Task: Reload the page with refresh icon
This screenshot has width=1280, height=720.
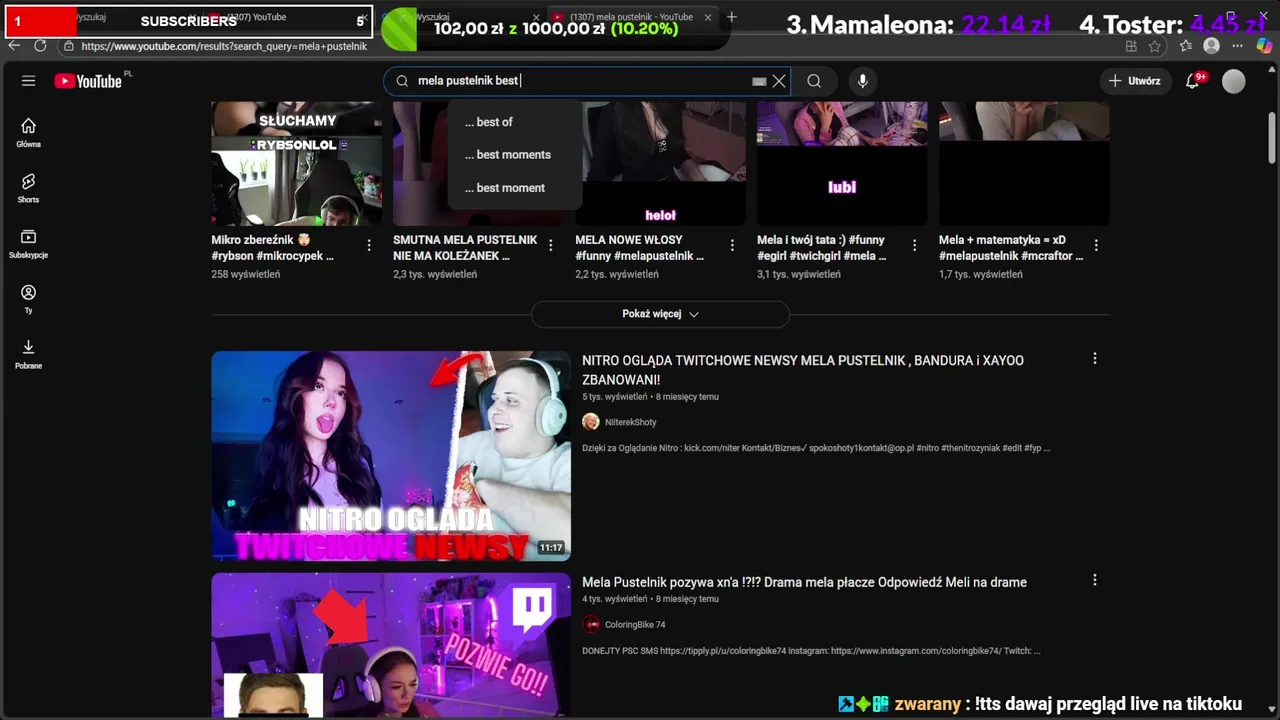Action: click(40, 46)
